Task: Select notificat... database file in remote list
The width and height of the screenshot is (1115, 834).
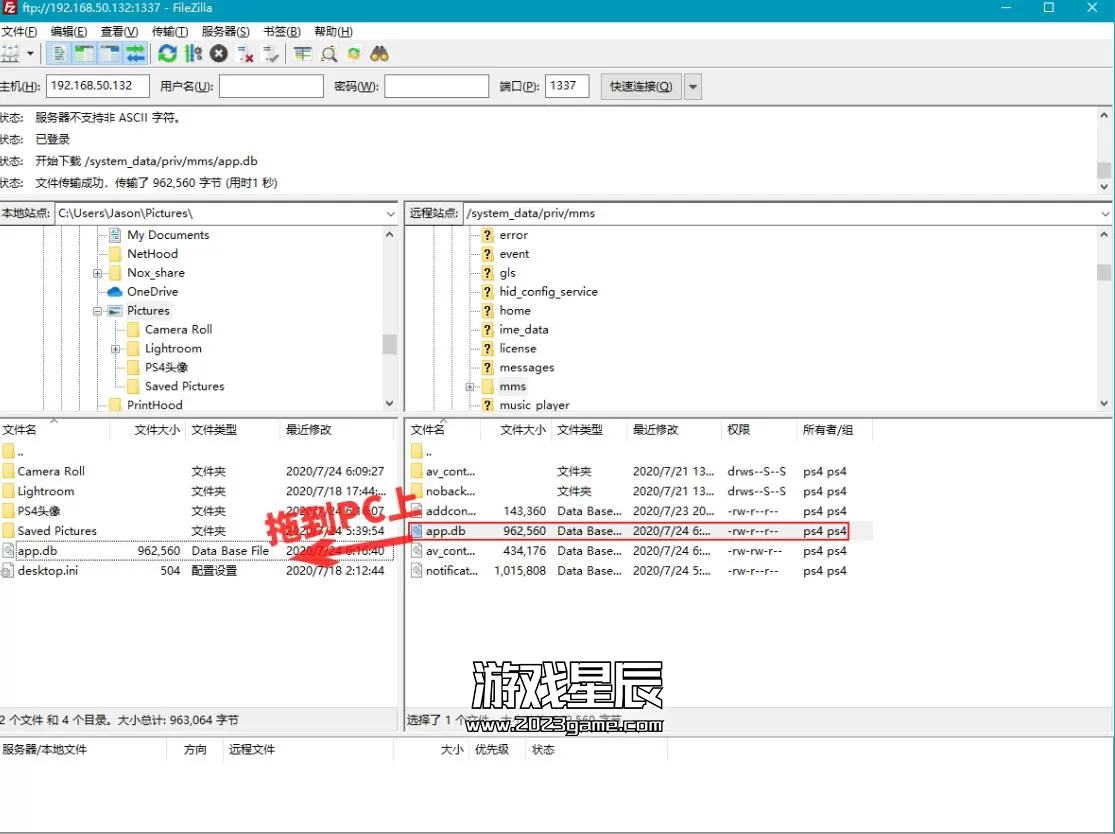Action: tap(452, 571)
